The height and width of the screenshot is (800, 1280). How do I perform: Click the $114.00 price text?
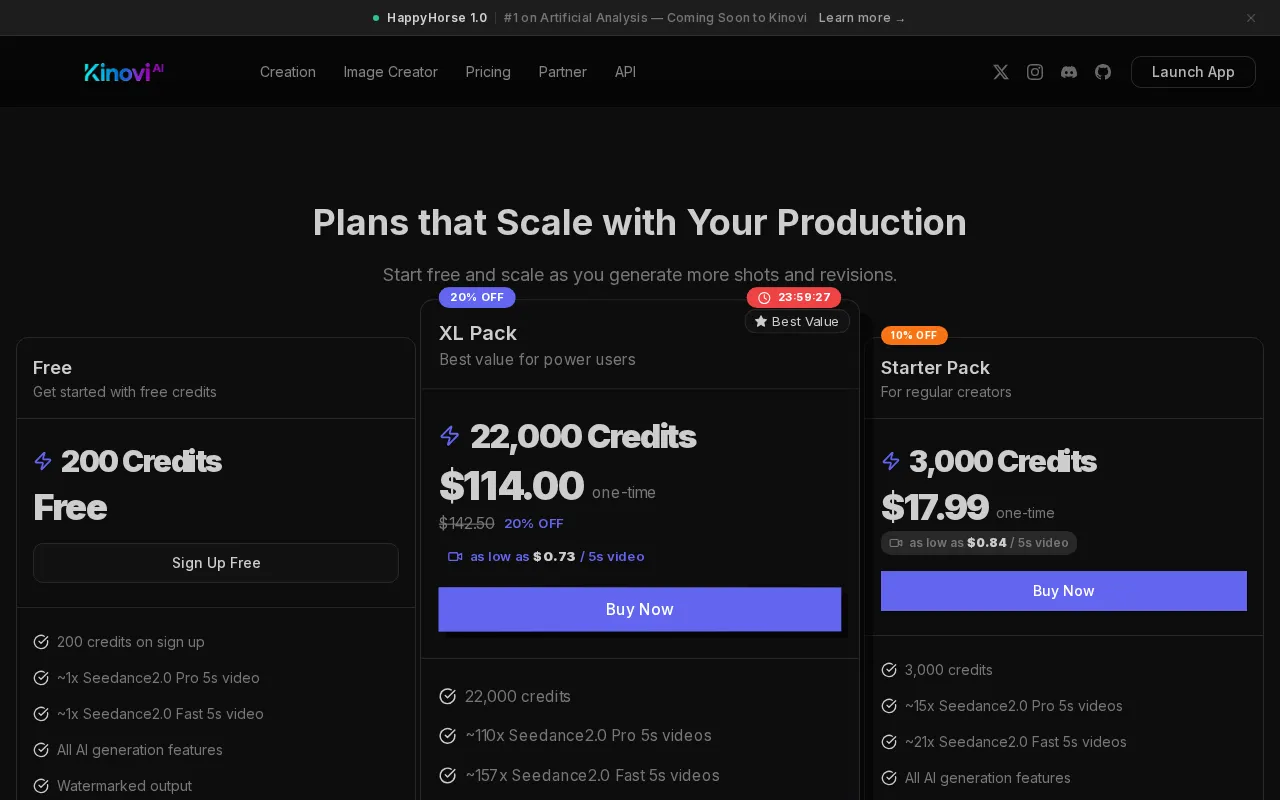(511, 486)
